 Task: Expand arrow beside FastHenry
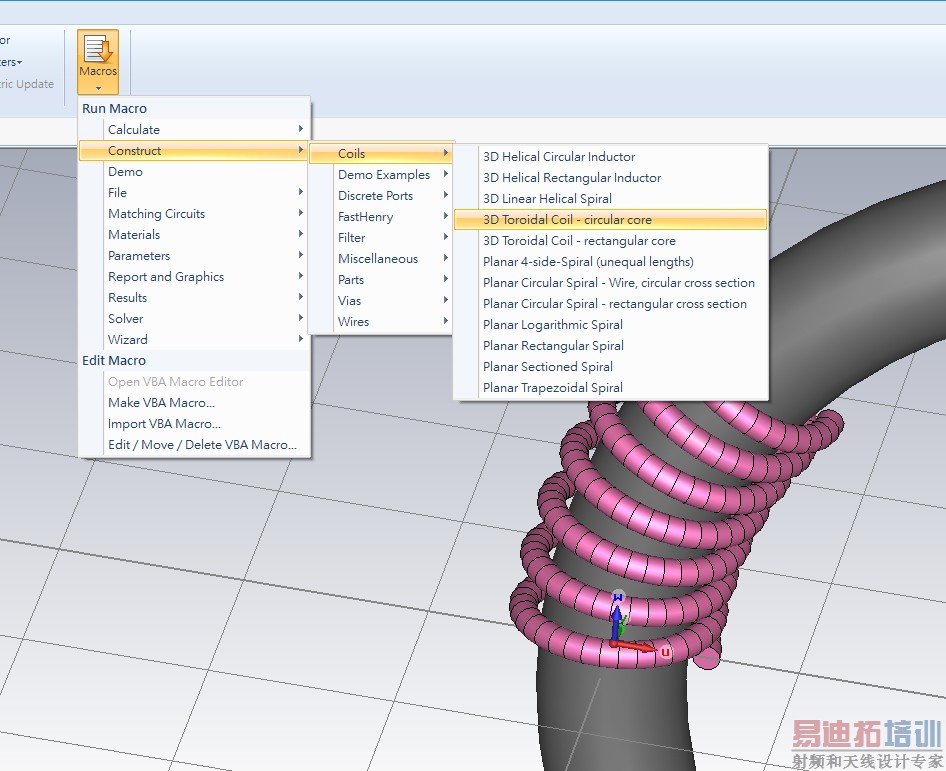(x=445, y=215)
